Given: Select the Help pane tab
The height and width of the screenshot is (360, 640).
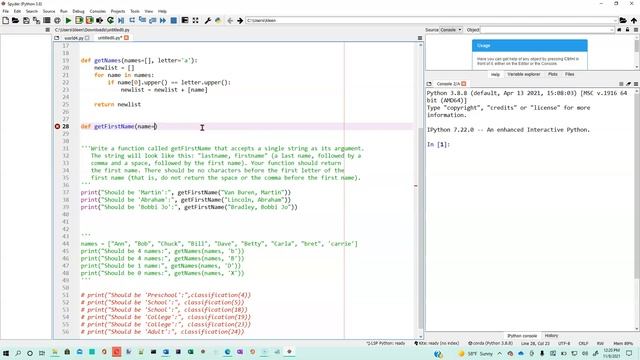Looking at the screenshot, I should click(495, 74).
